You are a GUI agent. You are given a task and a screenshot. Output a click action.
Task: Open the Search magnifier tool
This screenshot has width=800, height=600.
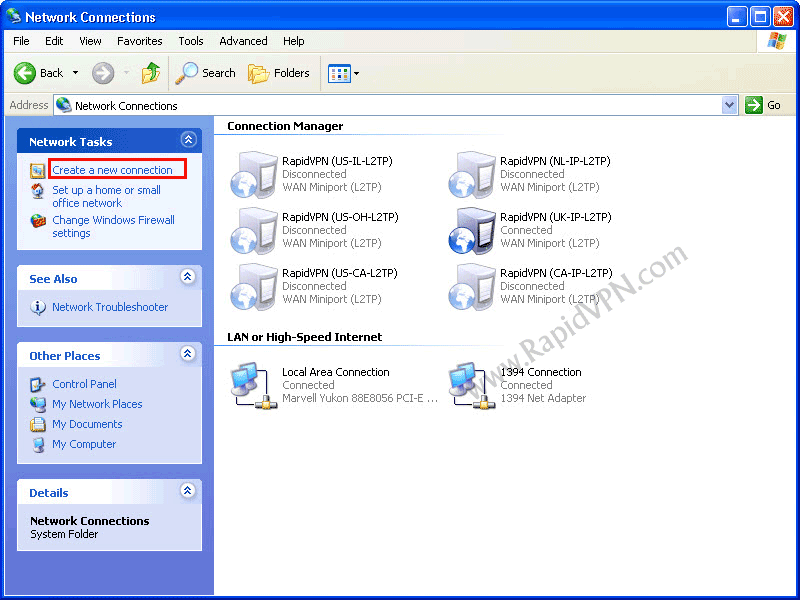pos(205,73)
